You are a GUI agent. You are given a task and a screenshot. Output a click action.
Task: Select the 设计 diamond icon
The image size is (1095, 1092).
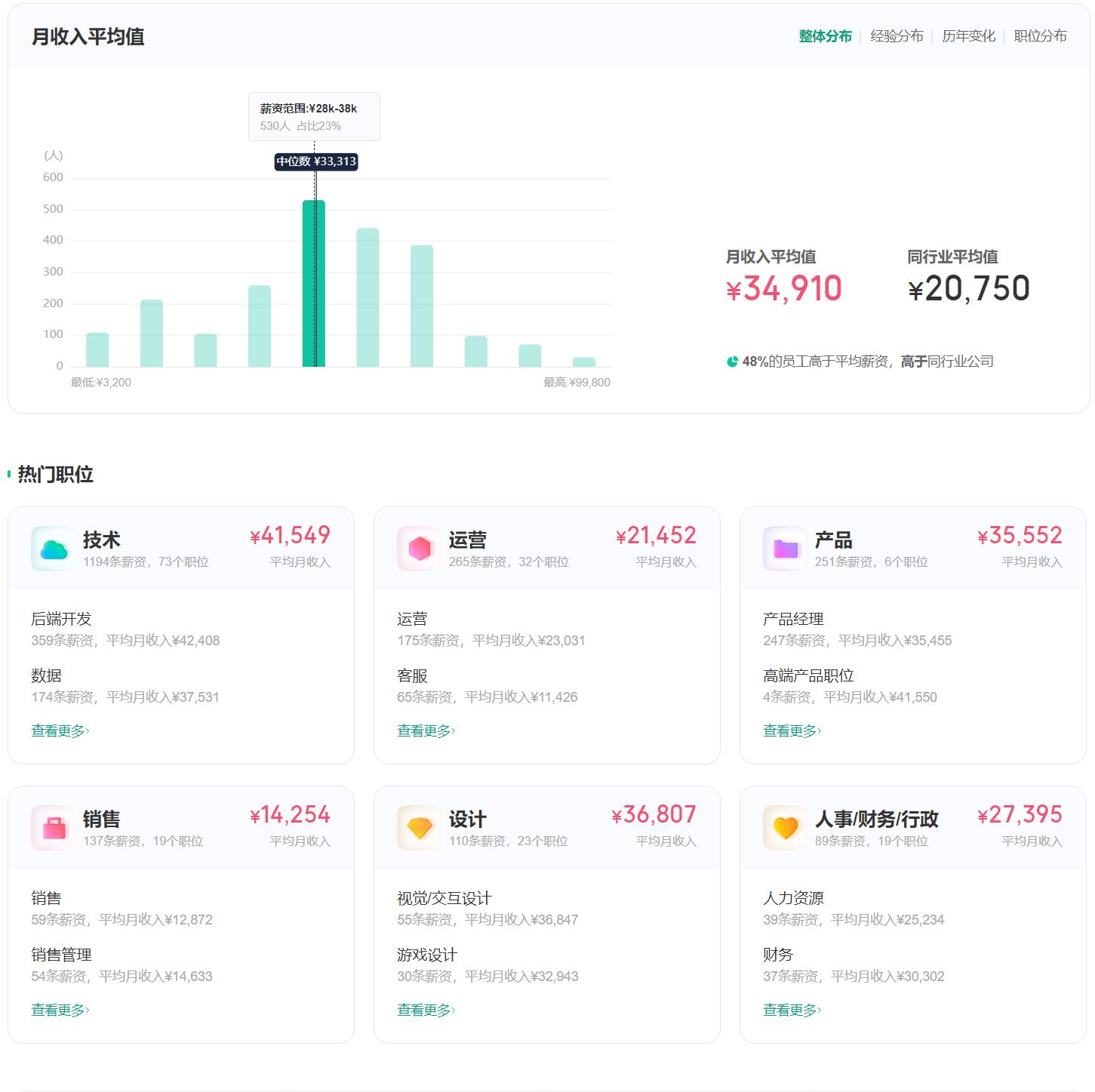(x=417, y=827)
